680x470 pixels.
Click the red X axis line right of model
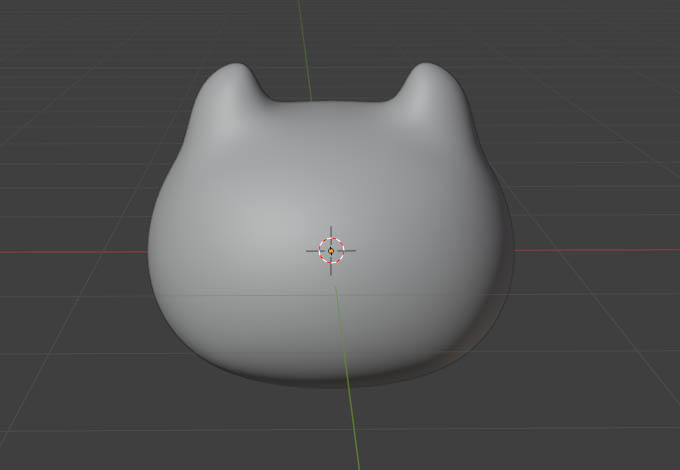pyautogui.click(x=600, y=249)
